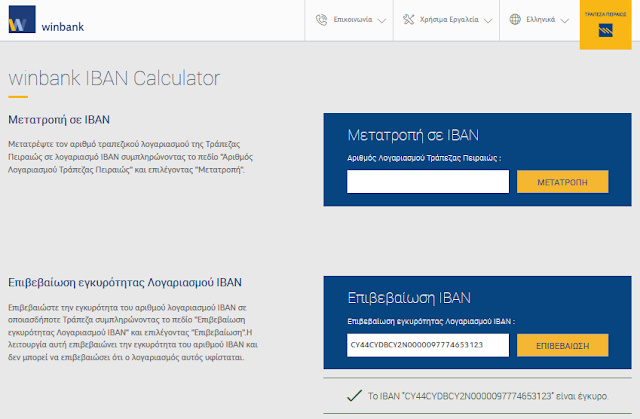Click the phone icon beside Επικοινωνία
The height and width of the screenshot is (419, 640).
pos(322,20)
